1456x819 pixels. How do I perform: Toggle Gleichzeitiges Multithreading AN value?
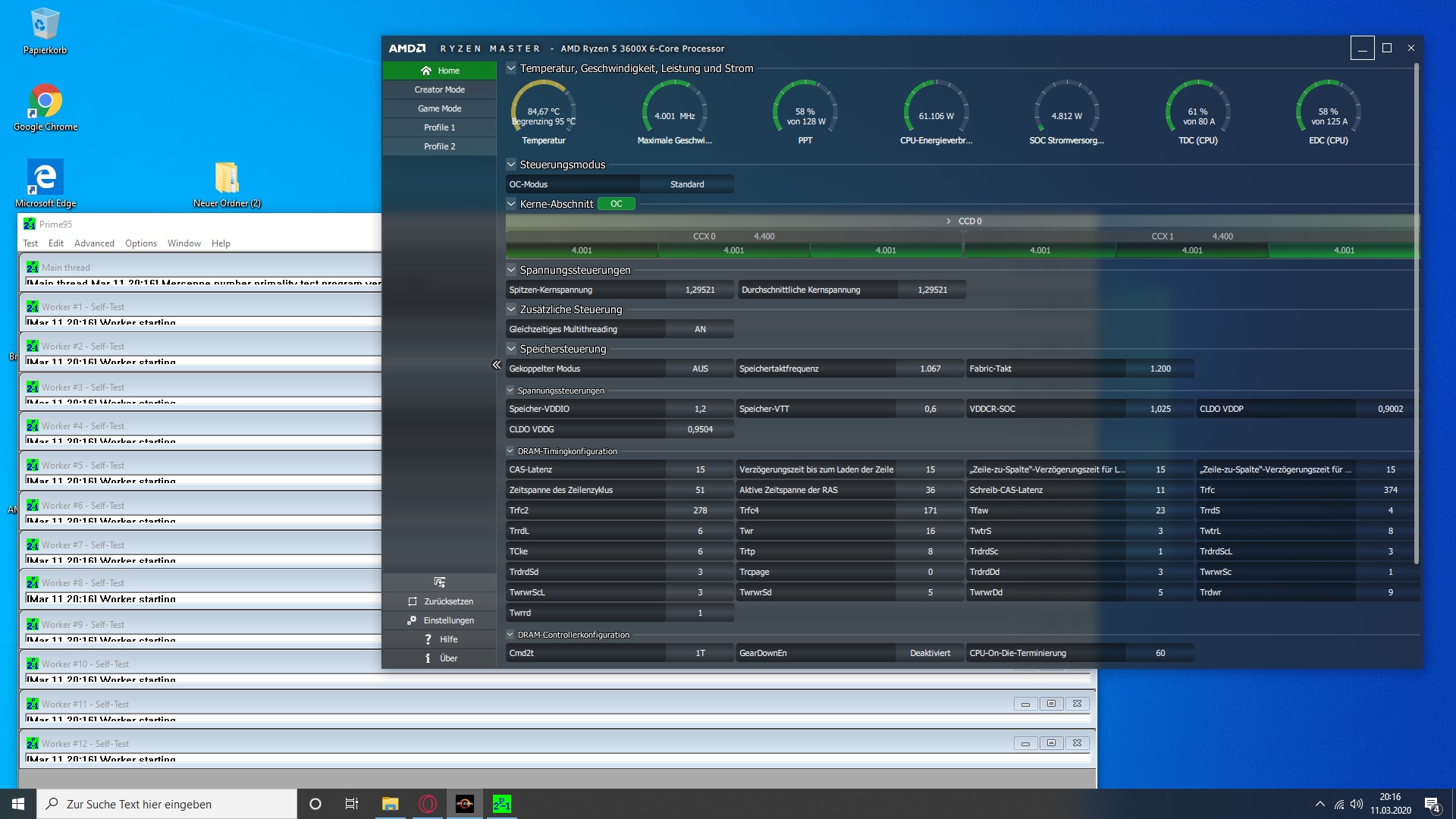[699, 329]
